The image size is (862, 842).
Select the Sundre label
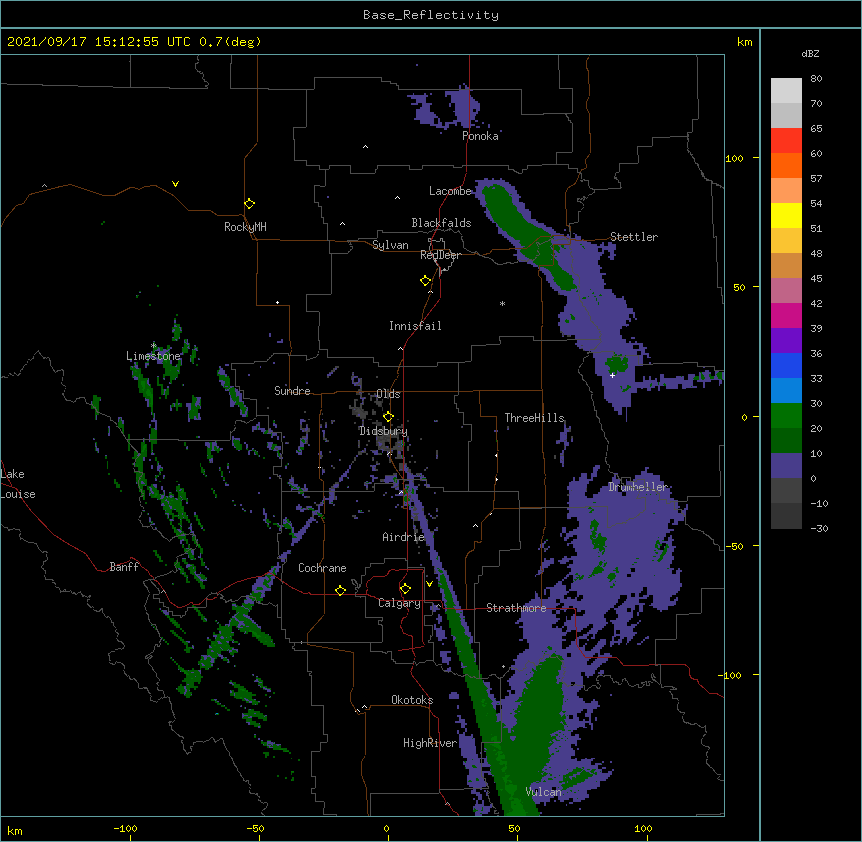[292, 391]
